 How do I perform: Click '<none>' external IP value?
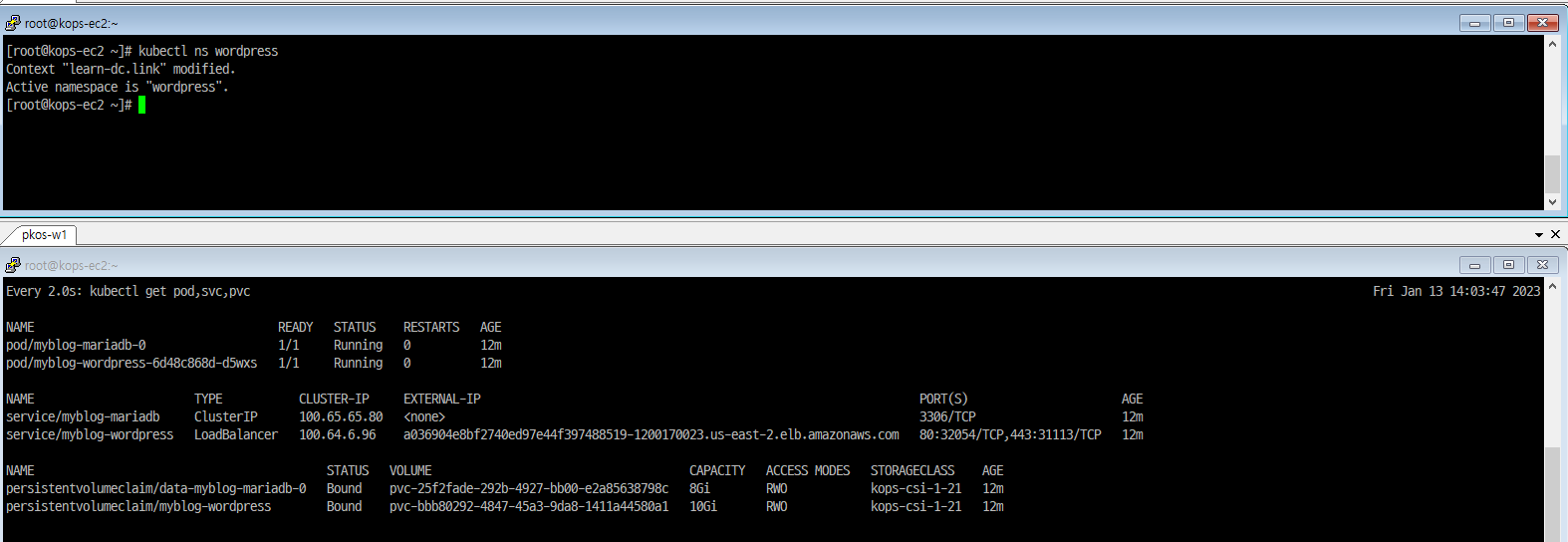pos(424,416)
